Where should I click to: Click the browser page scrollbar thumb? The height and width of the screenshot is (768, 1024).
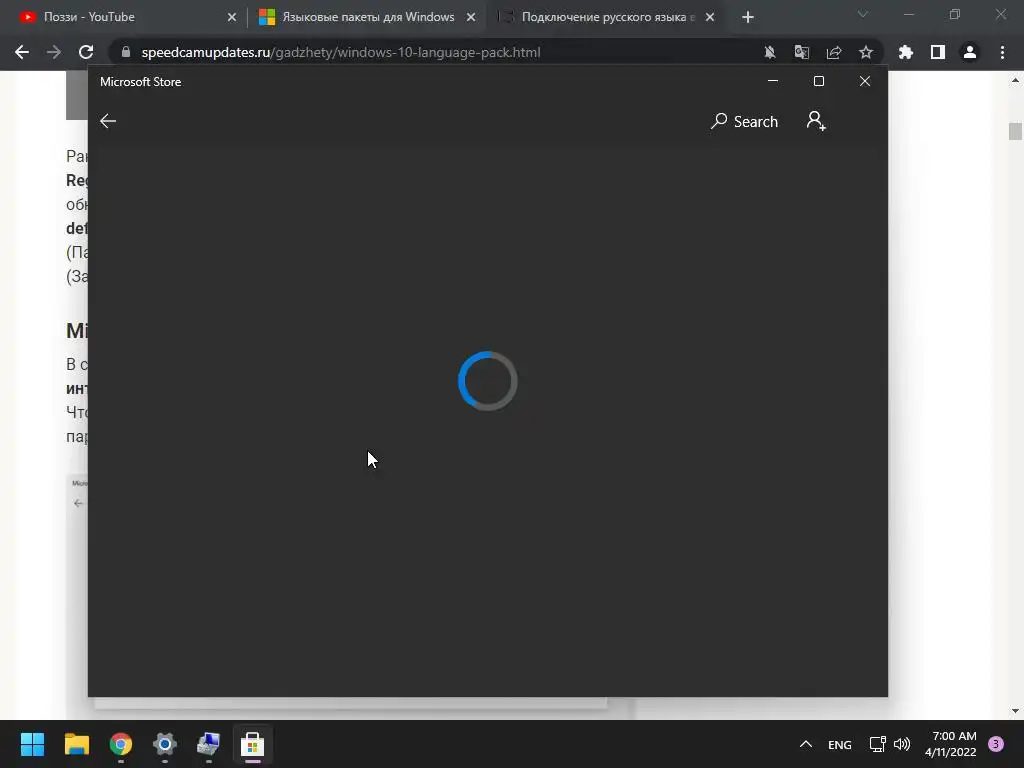[1015, 131]
